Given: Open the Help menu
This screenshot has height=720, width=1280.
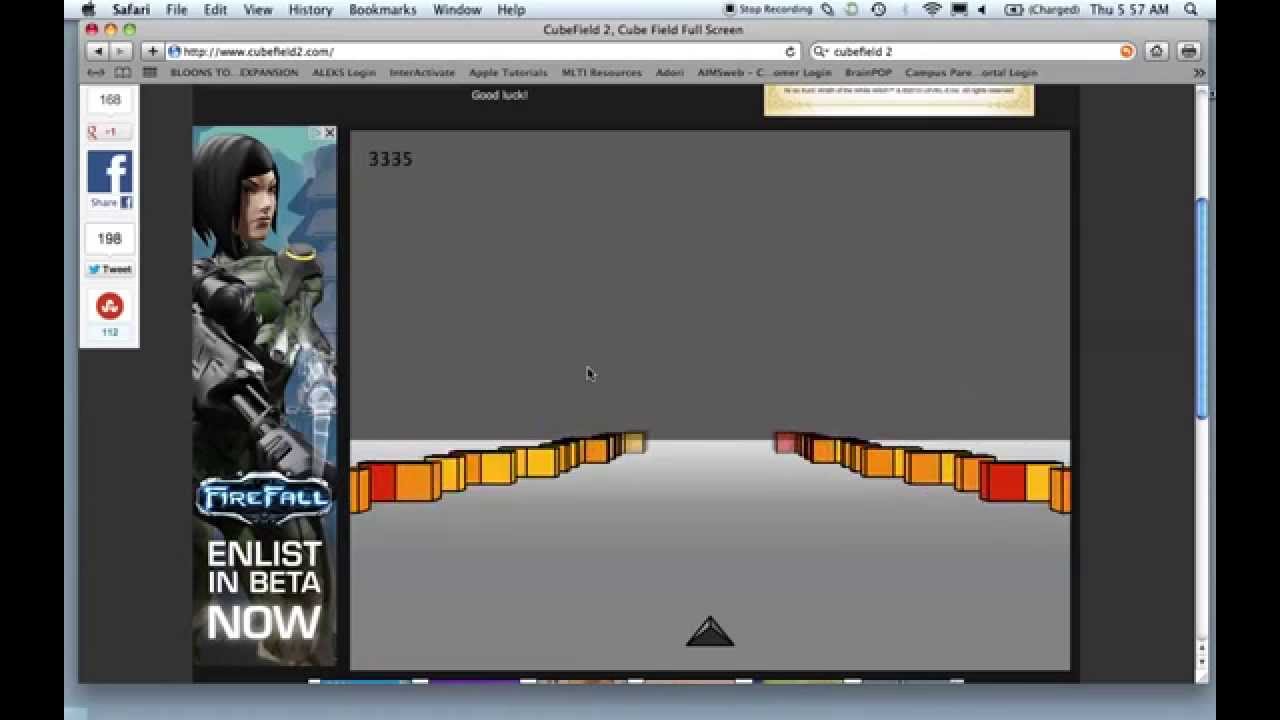Looking at the screenshot, I should (511, 10).
